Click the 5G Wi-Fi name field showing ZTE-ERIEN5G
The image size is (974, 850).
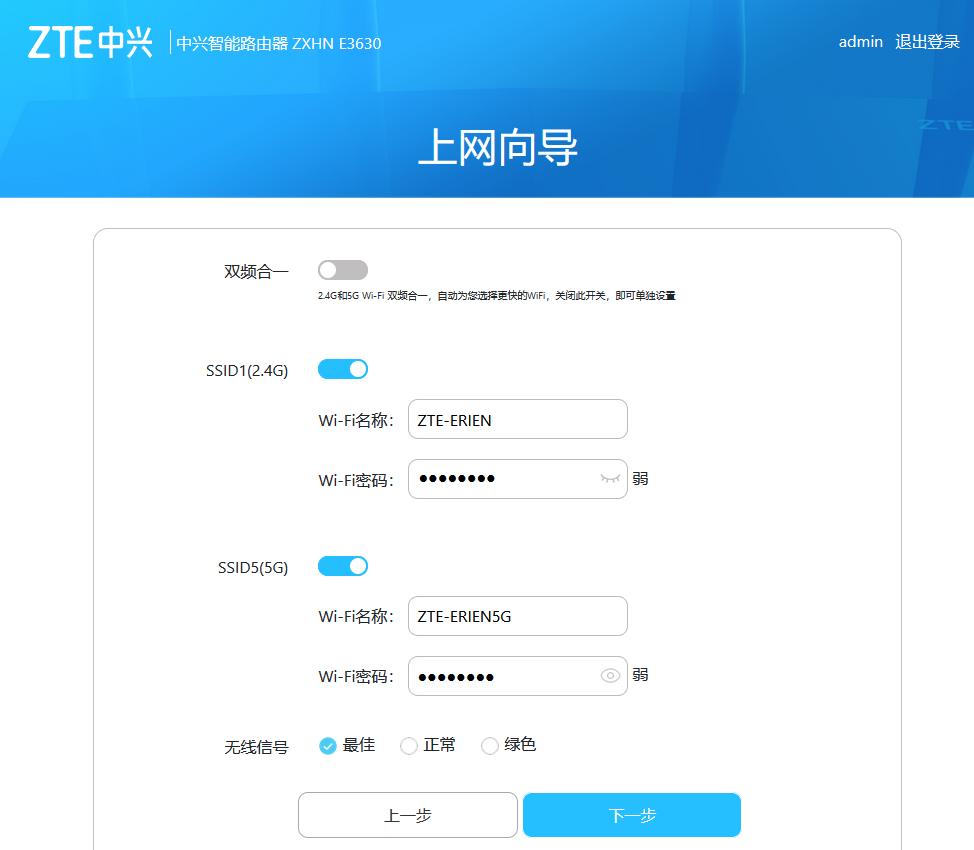(517, 616)
